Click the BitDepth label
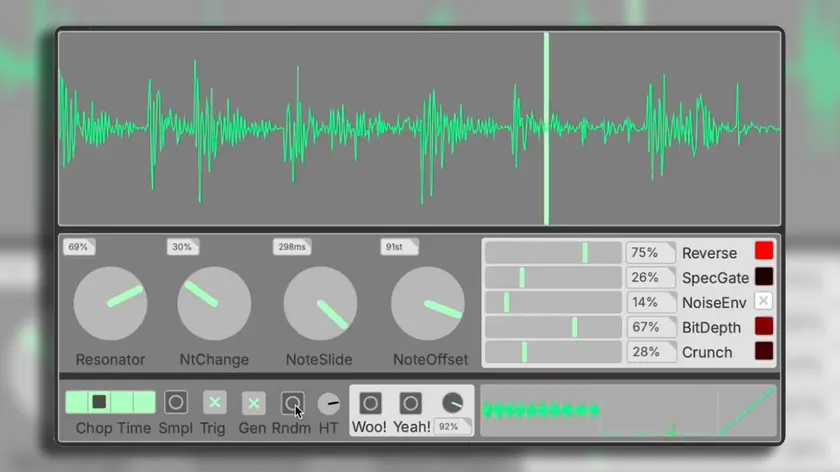The image size is (840, 472). pos(711,327)
